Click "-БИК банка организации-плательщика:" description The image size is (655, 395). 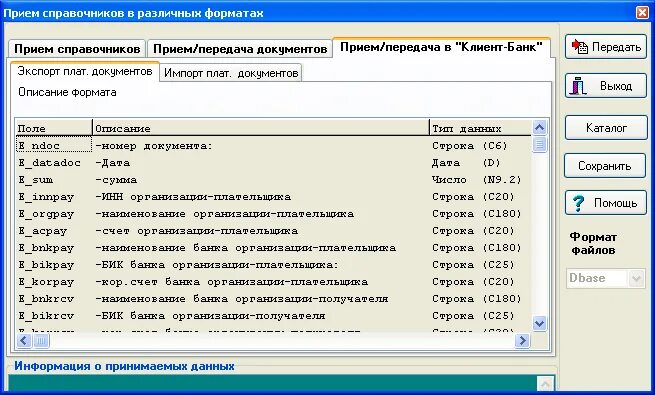point(217,265)
